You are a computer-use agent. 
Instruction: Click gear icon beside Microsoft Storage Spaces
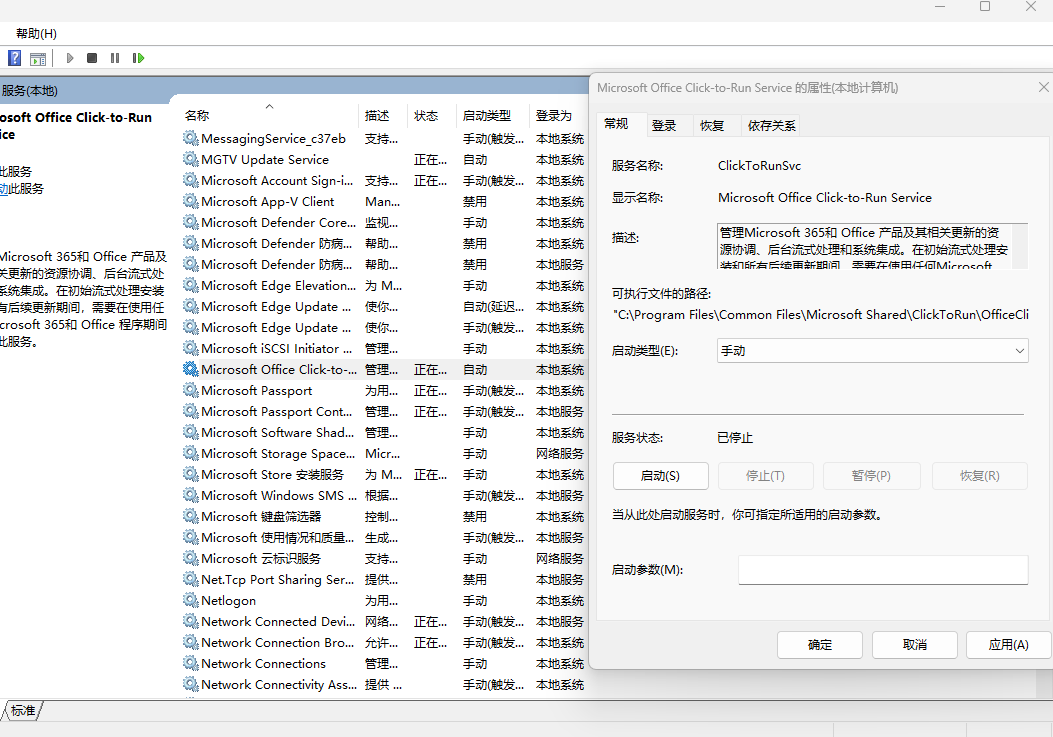191,453
